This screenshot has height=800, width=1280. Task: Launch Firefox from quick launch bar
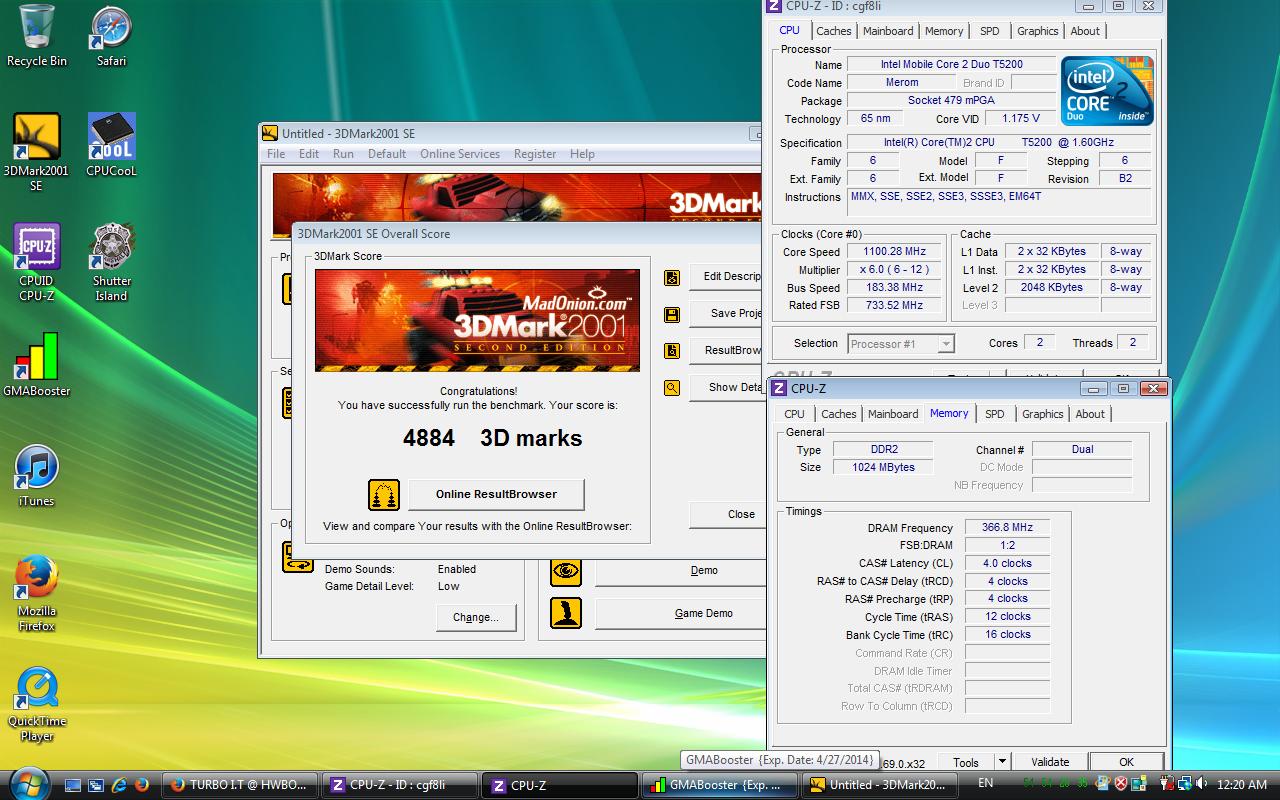point(141,785)
